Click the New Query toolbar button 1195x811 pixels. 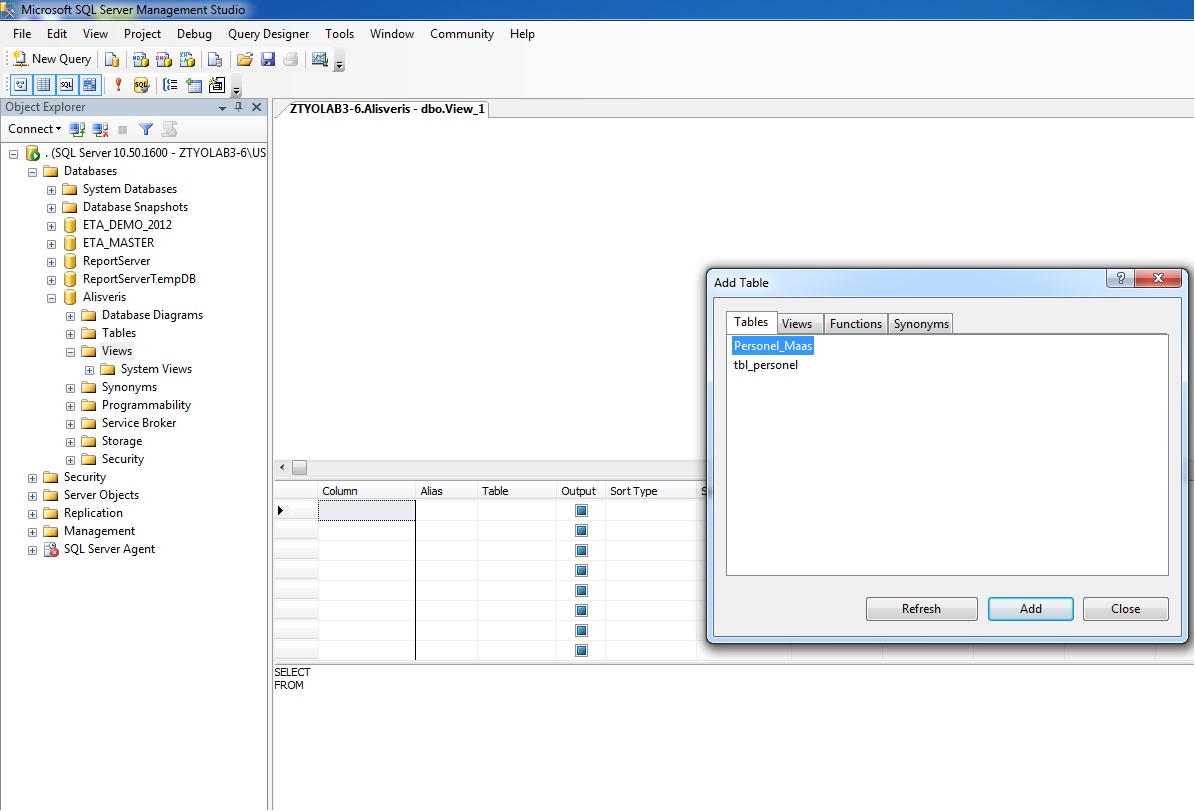click(x=51, y=59)
